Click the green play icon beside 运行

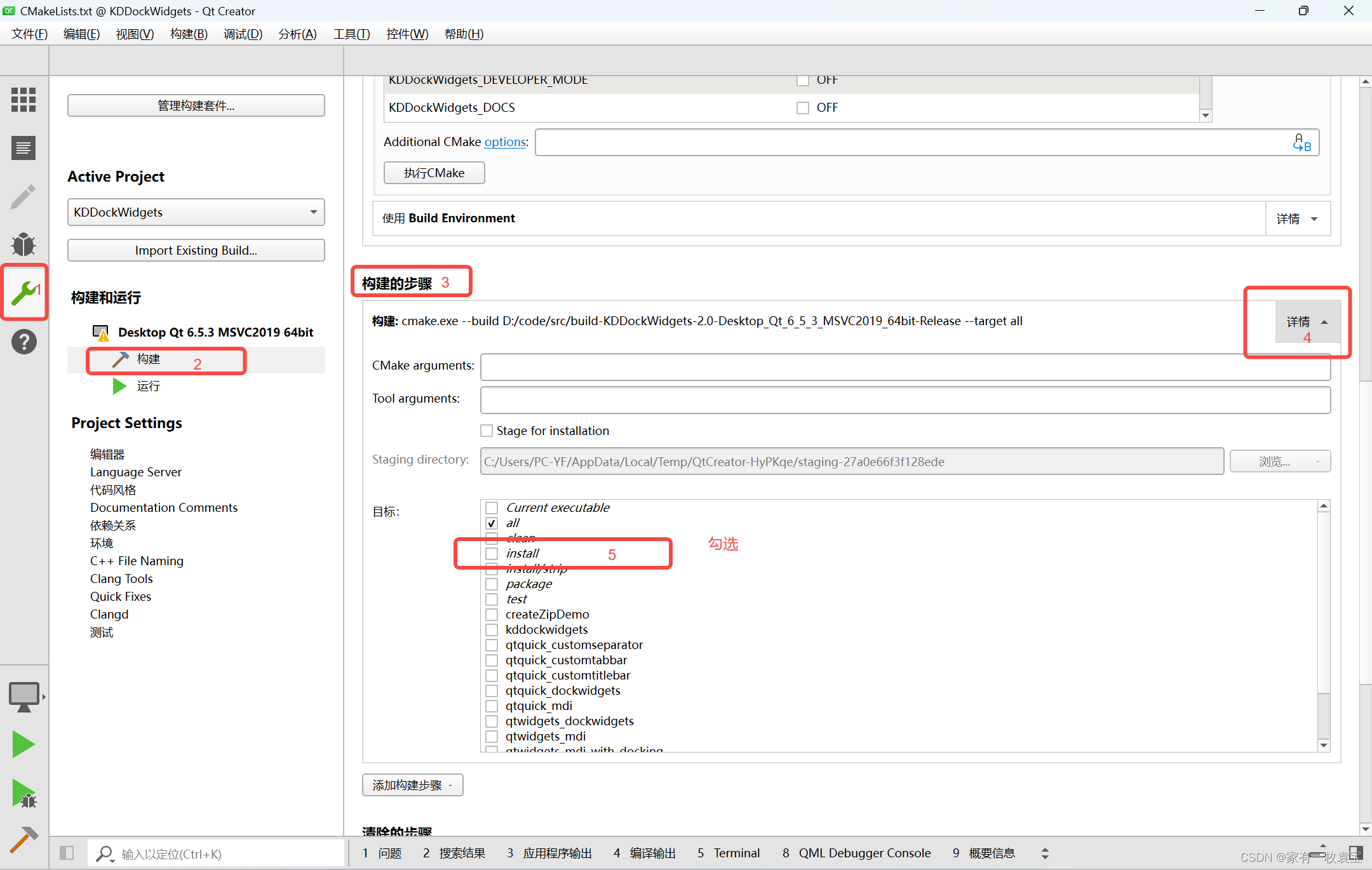pyautogui.click(x=119, y=386)
